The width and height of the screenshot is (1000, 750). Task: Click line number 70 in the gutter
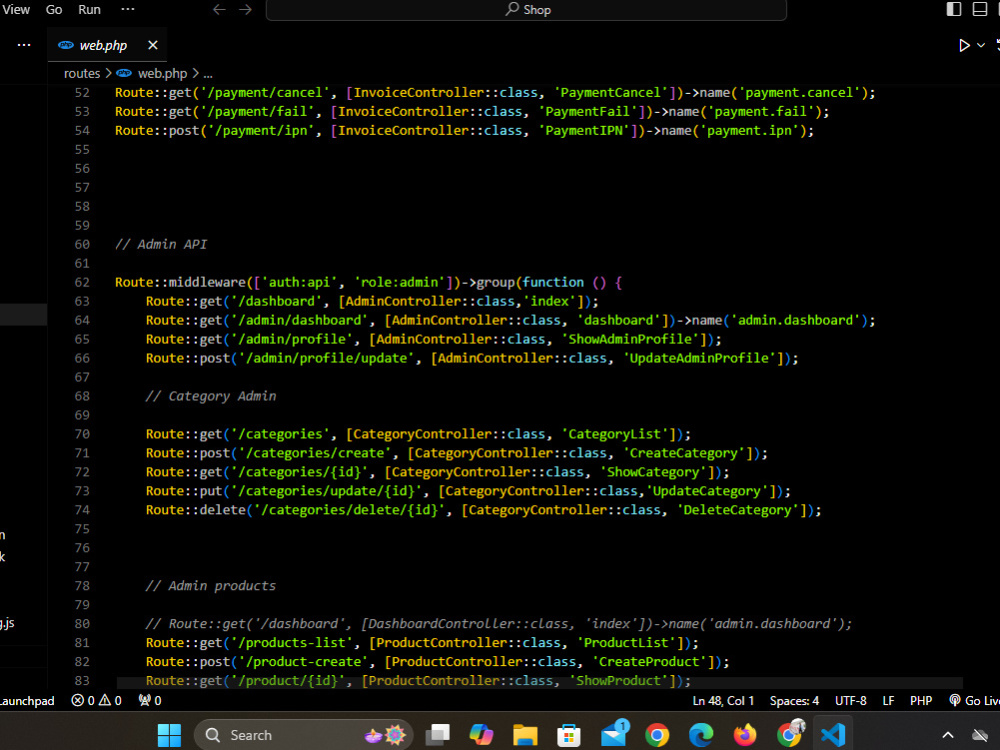(x=82, y=434)
